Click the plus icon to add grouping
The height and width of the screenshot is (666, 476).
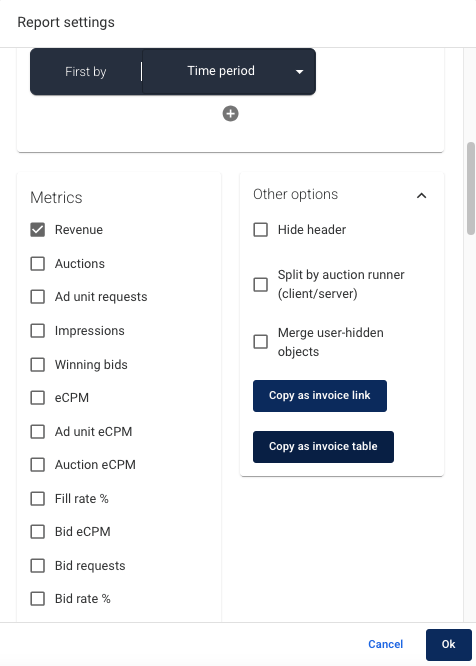(231, 114)
